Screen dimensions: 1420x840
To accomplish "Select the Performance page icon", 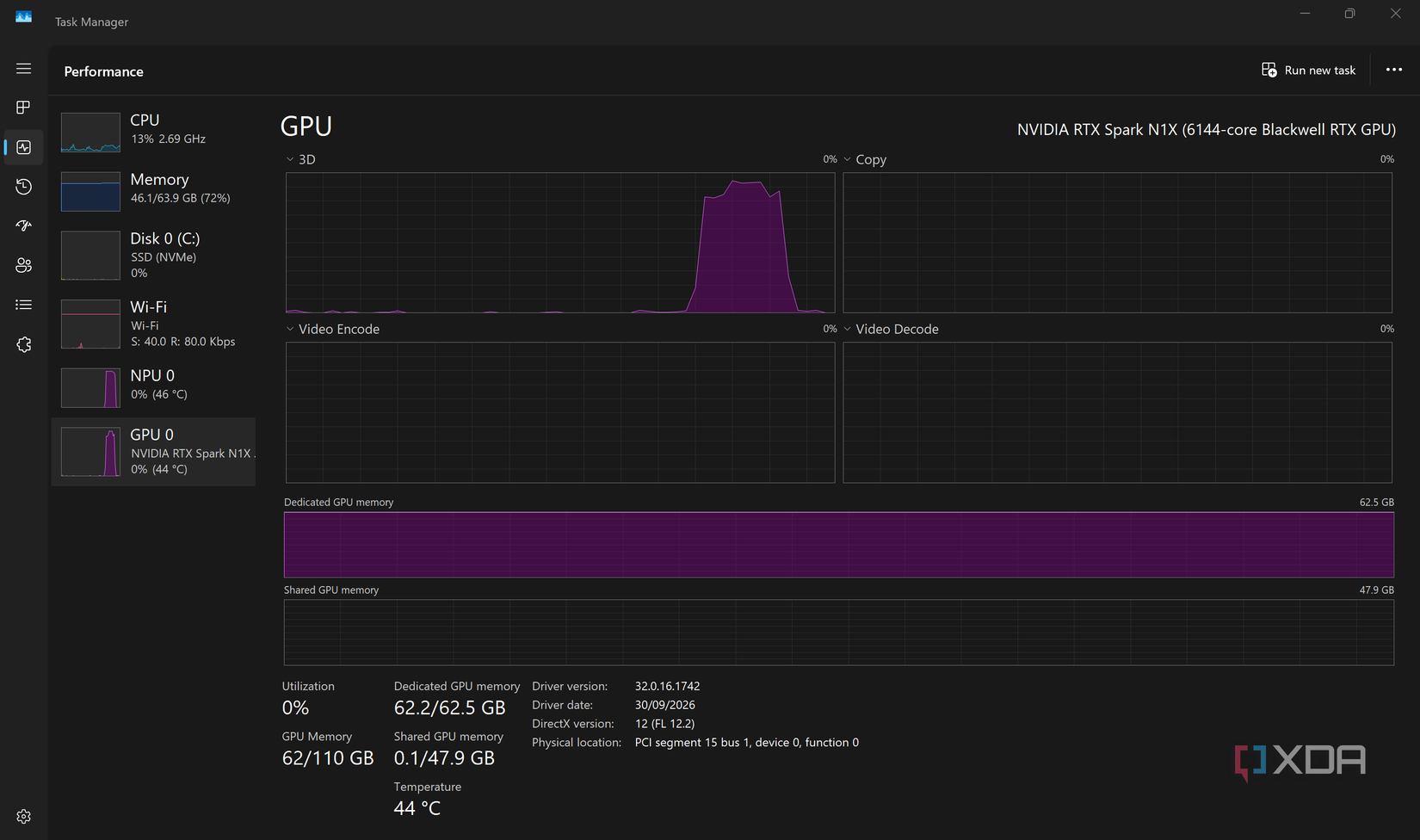I will (x=24, y=147).
